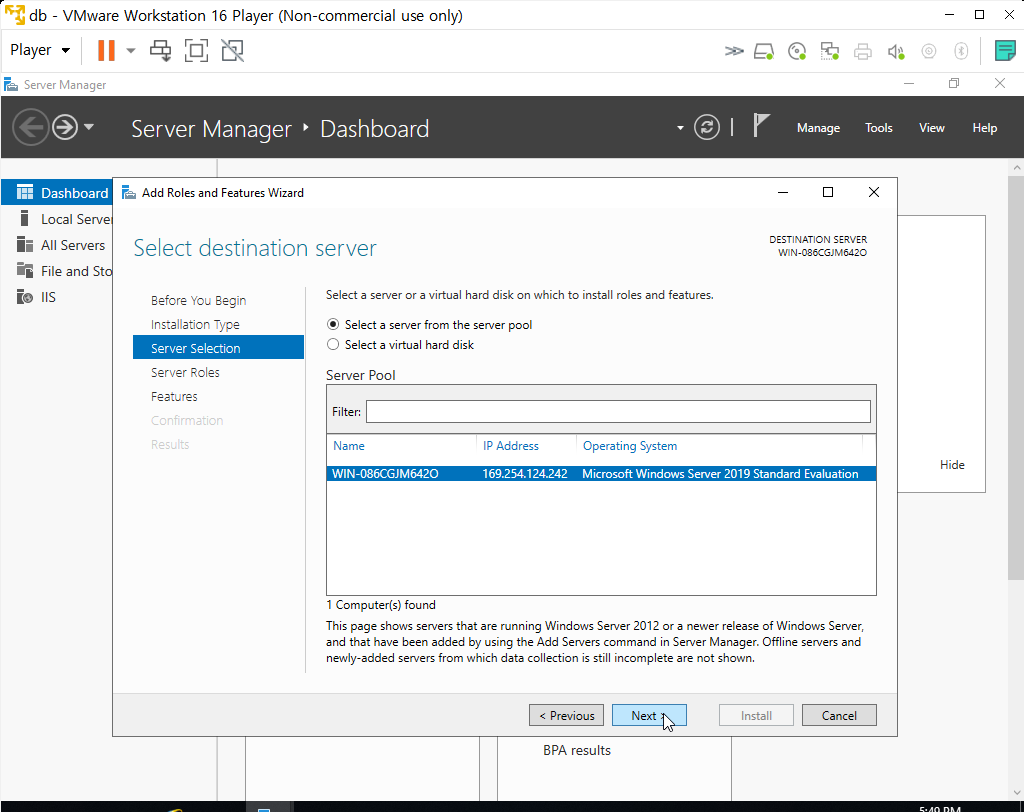The height and width of the screenshot is (812, 1024).
Task: Open the Tools menu
Action: [878, 127]
